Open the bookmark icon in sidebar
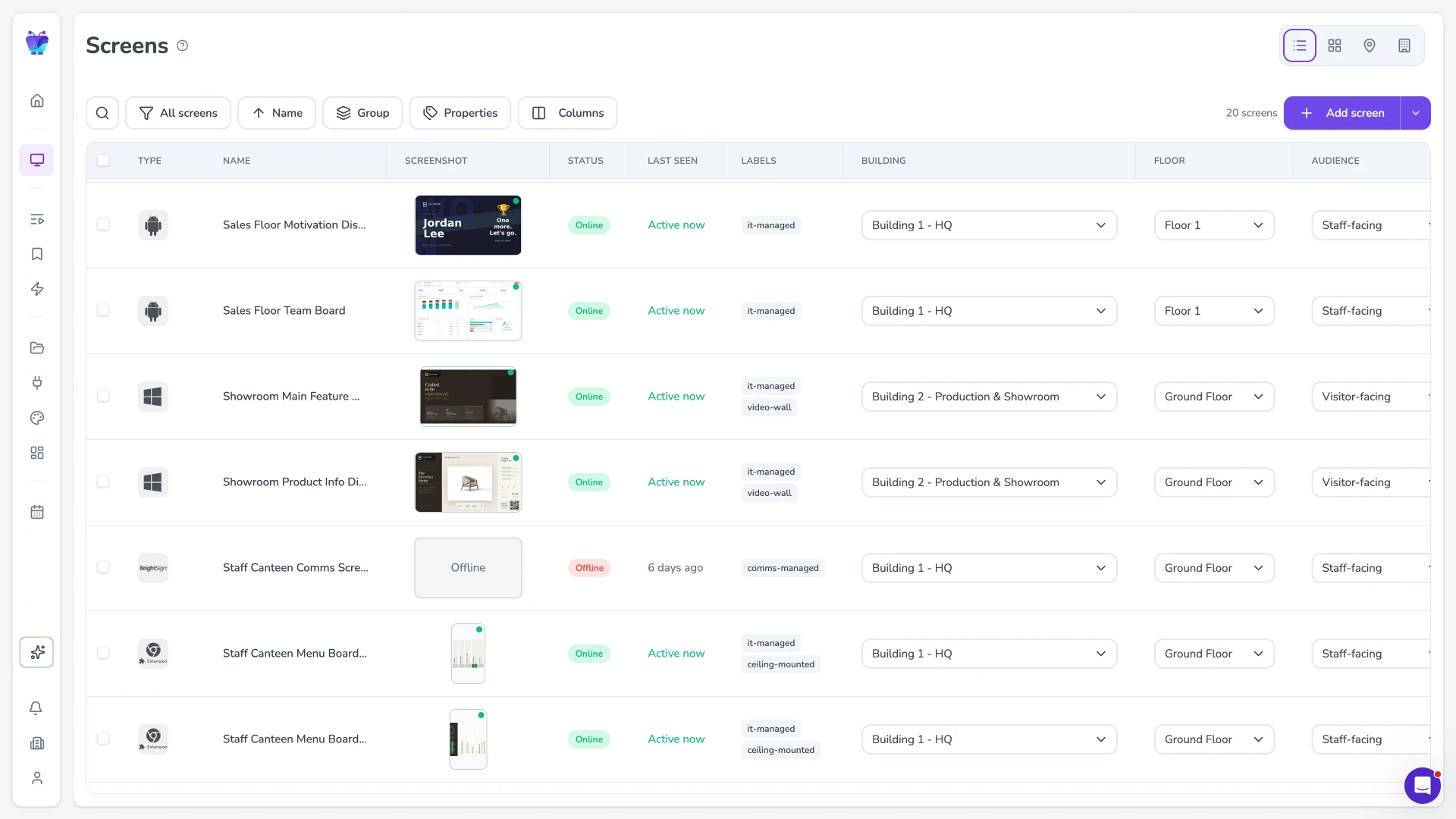Screen dimensions: 1456x819 point(36,254)
